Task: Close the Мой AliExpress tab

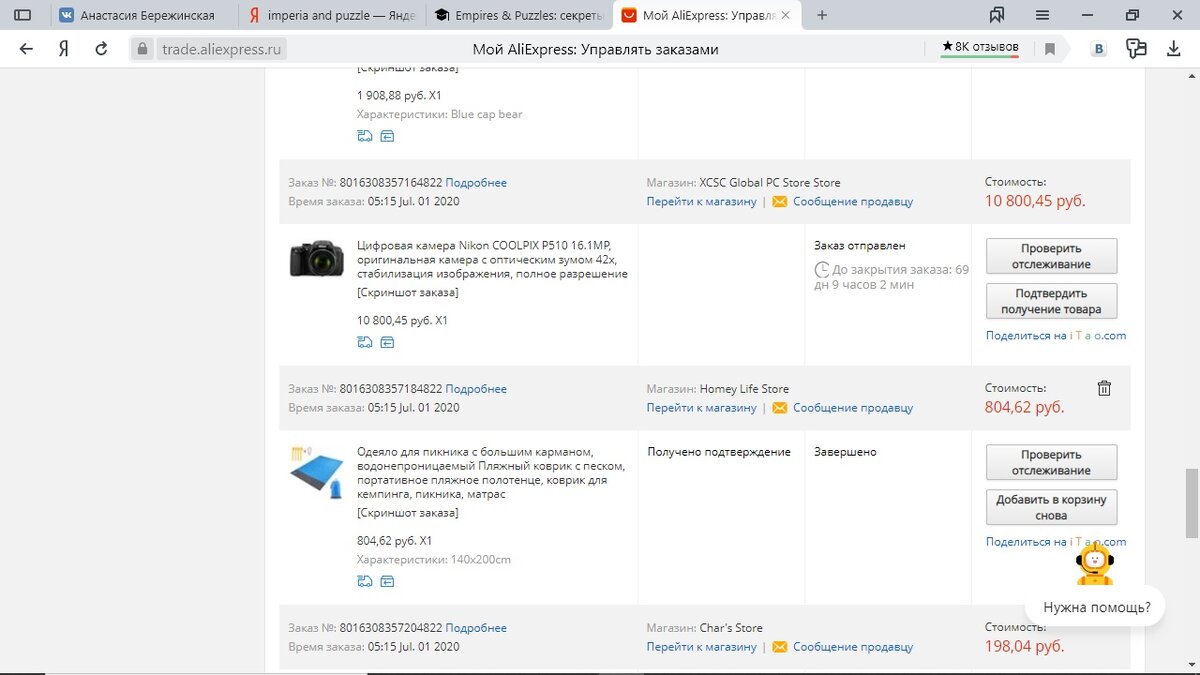Action: [x=785, y=15]
